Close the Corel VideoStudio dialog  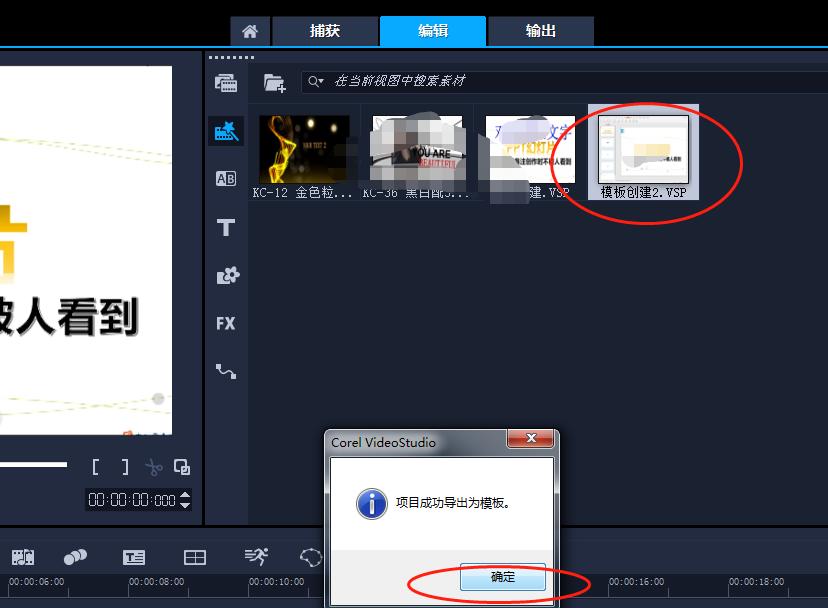tap(531, 438)
